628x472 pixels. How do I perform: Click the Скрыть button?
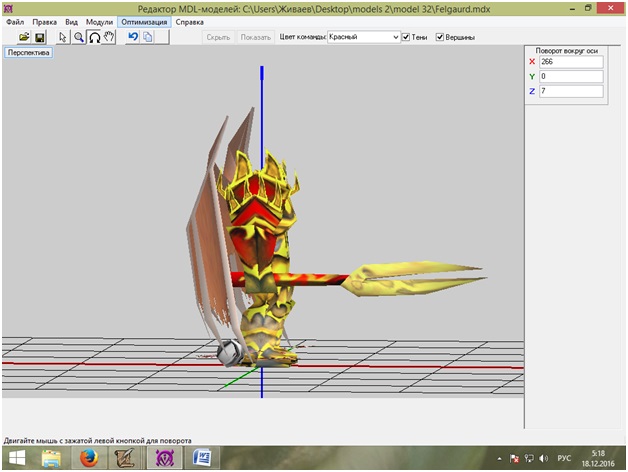point(218,37)
